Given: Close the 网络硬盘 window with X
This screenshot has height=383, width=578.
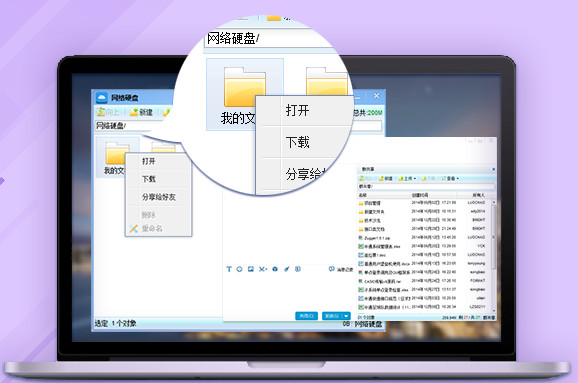Looking at the screenshot, I should [x=376, y=96].
